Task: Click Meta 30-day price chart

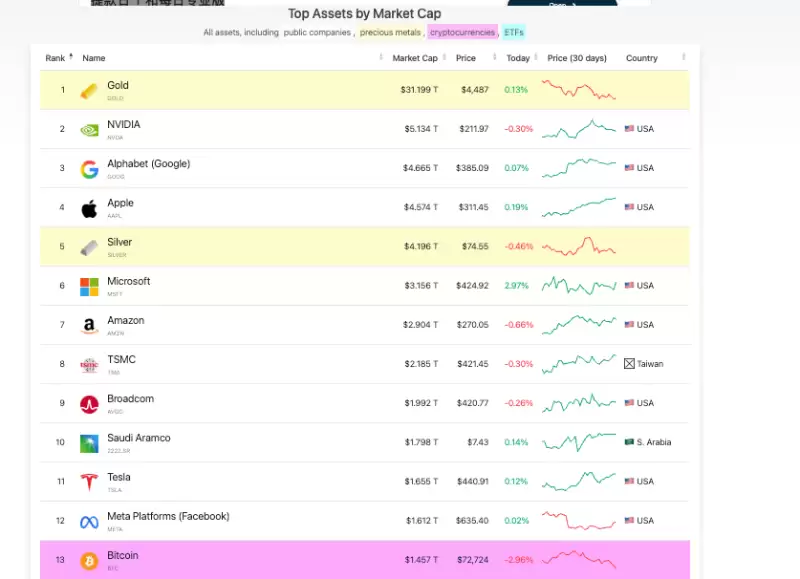Action: 579,520
